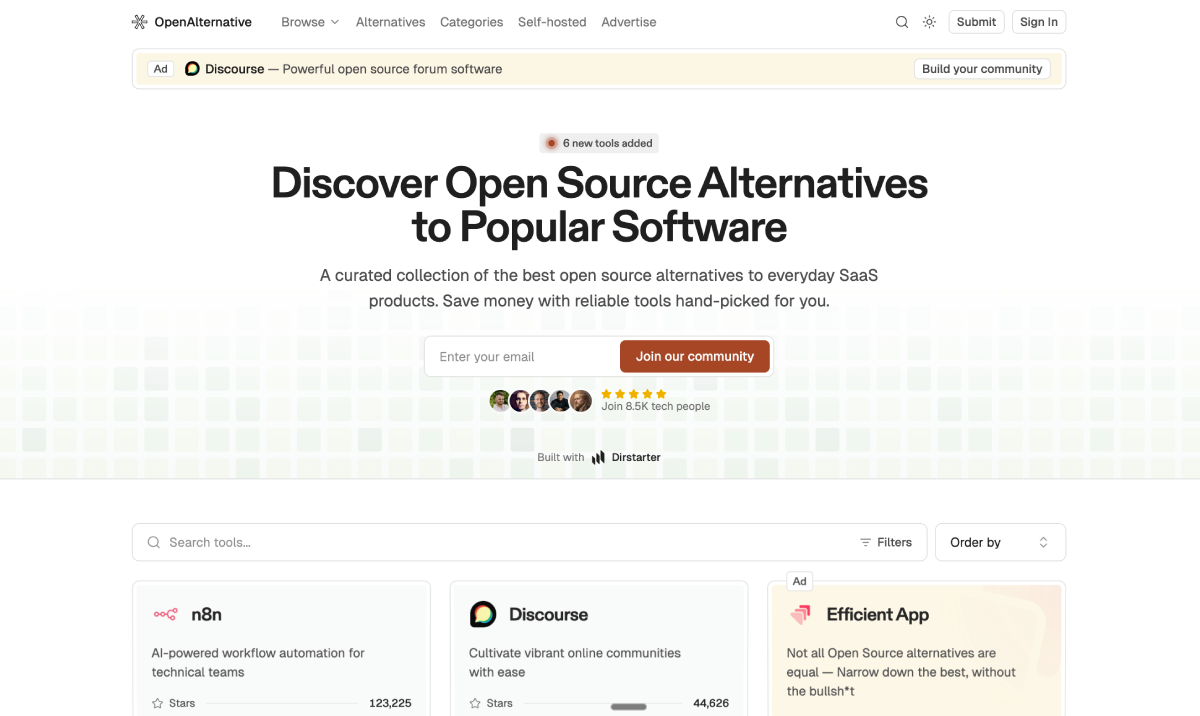Click the n8n logo icon
Image resolution: width=1200 pixels, height=716 pixels.
(165, 614)
